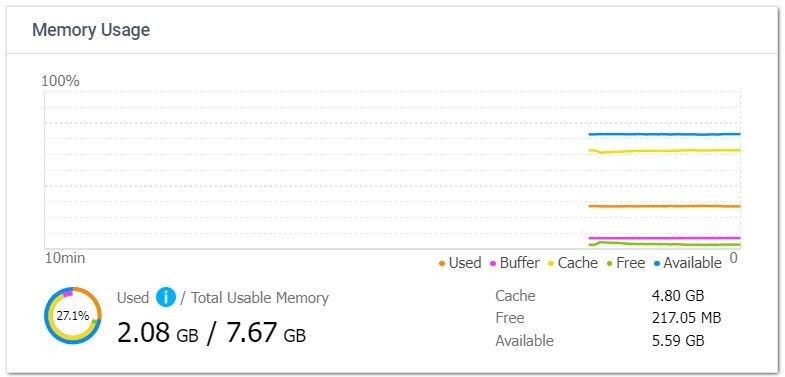Toggle the Cache series in the legend

pos(573,263)
